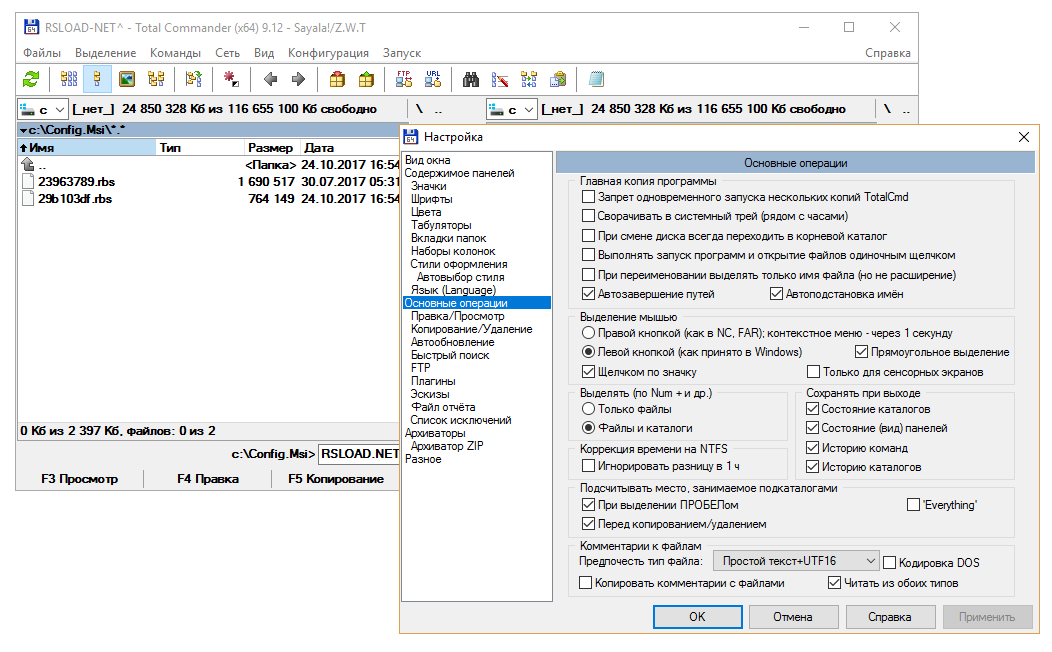Open the URL new FTP connection icon
The width and height of the screenshot is (1052, 652).
pos(433,79)
